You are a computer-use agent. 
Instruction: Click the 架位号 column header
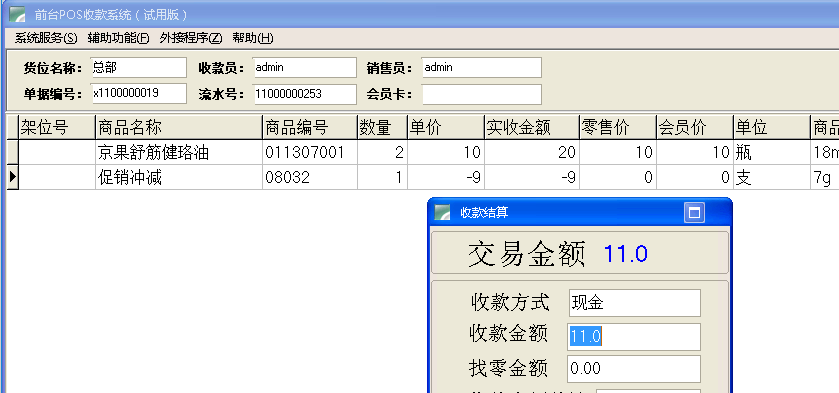57,127
